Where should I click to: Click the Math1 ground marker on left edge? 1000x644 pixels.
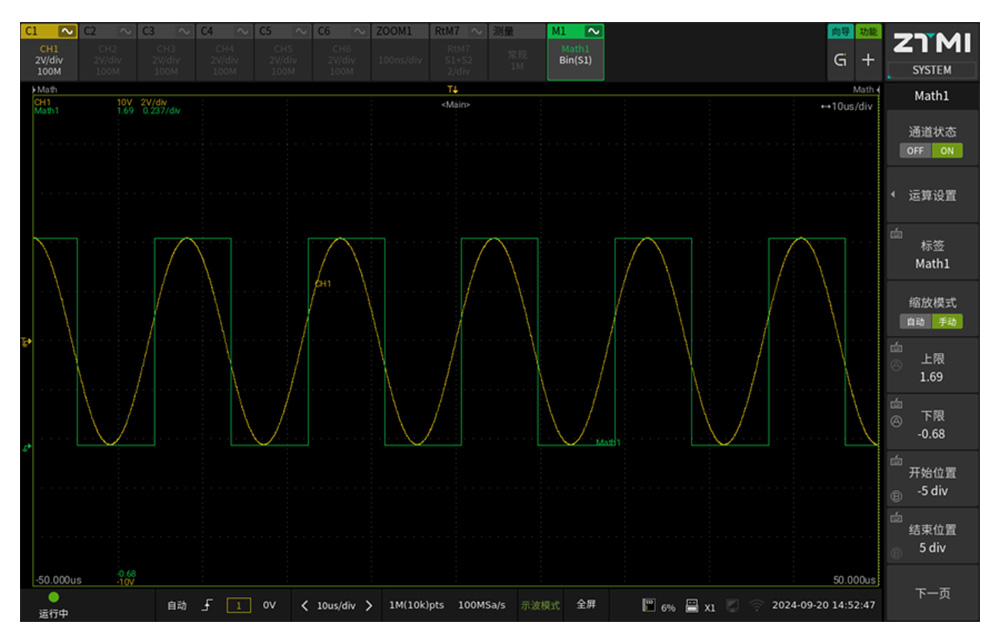click(x=26, y=448)
